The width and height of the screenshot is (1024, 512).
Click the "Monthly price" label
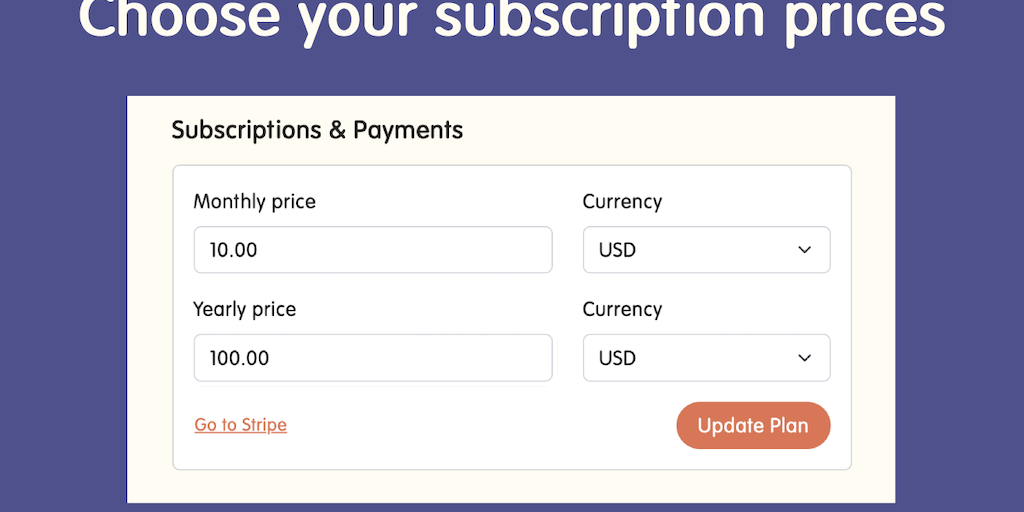[254, 202]
